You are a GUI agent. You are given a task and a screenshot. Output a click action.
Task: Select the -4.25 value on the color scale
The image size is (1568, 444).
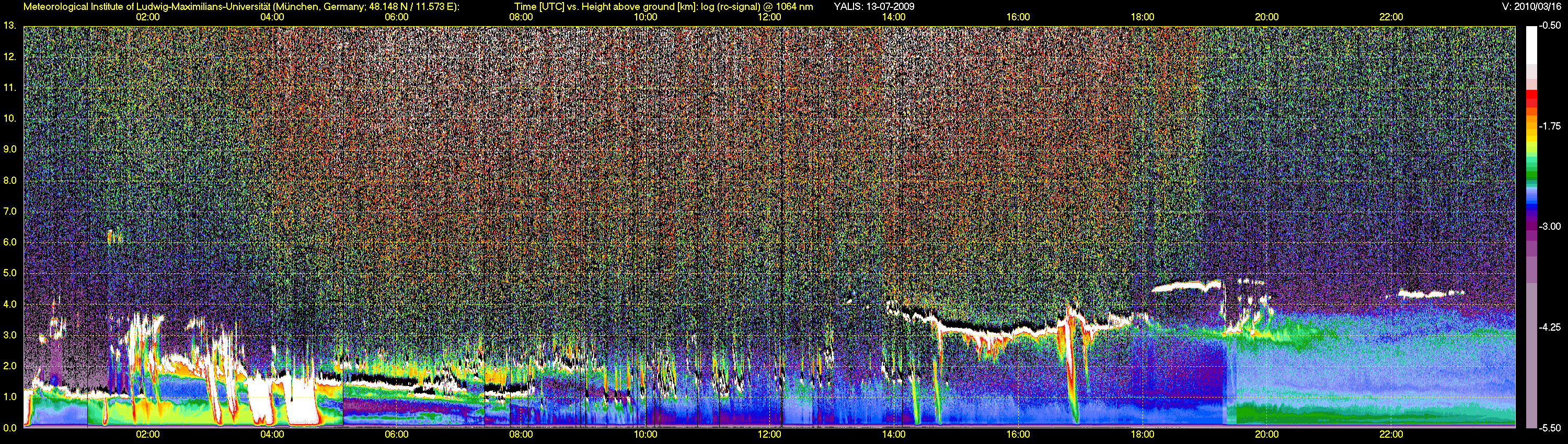(1550, 327)
